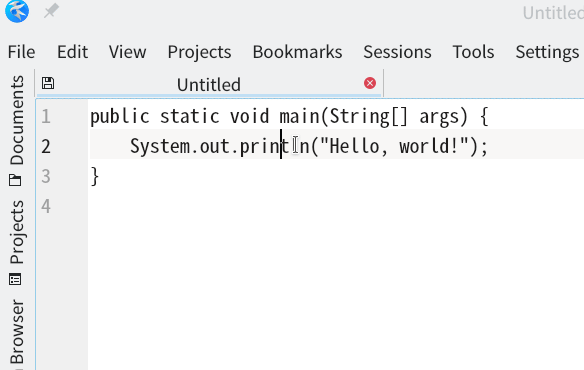The image size is (584, 370).
Task: Open the Documents sidebar panel
Action: coord(16,130)
